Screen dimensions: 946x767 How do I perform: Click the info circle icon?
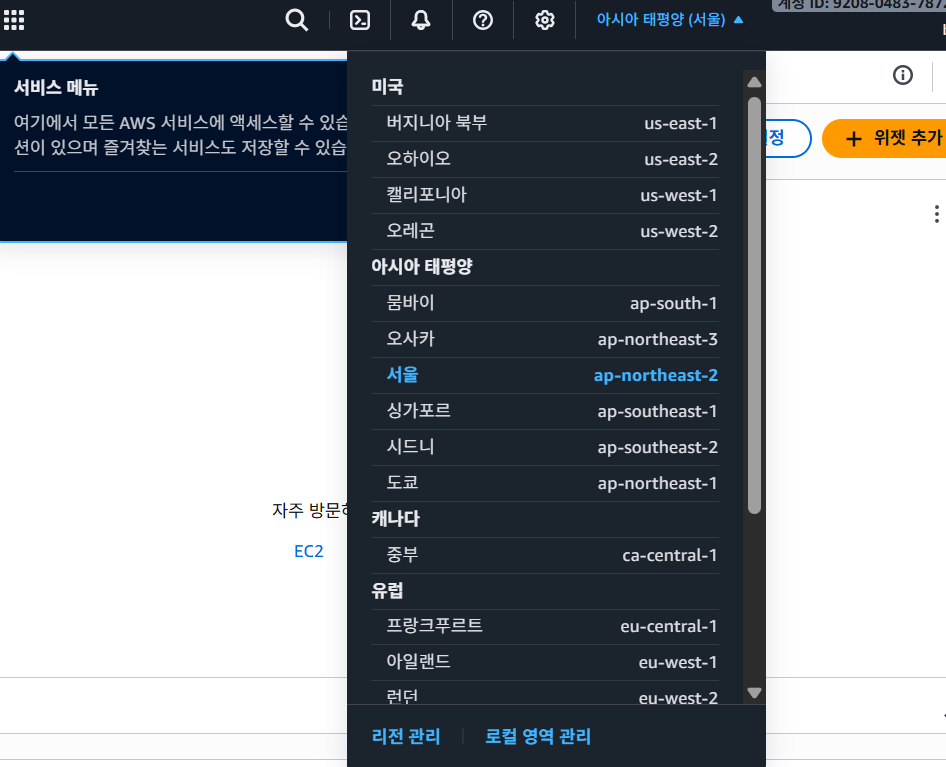tap(903, 75)
